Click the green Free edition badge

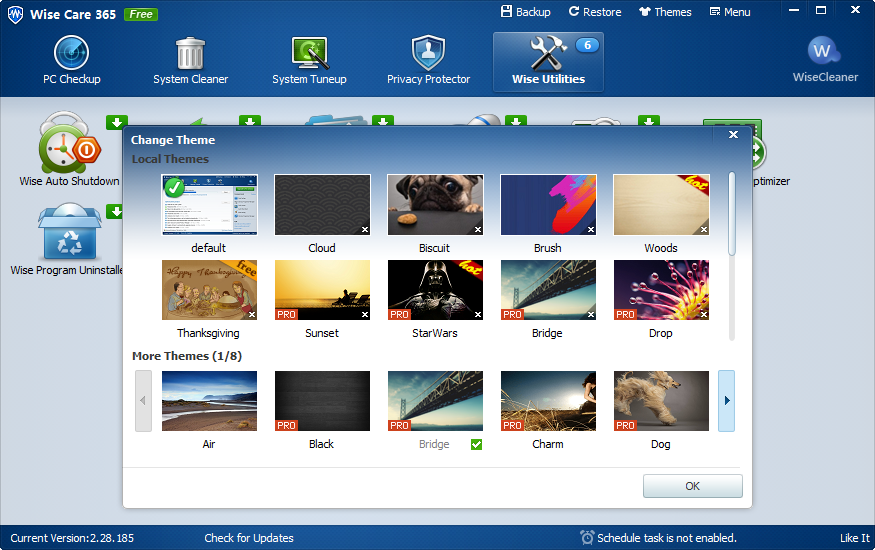point(141,15)
